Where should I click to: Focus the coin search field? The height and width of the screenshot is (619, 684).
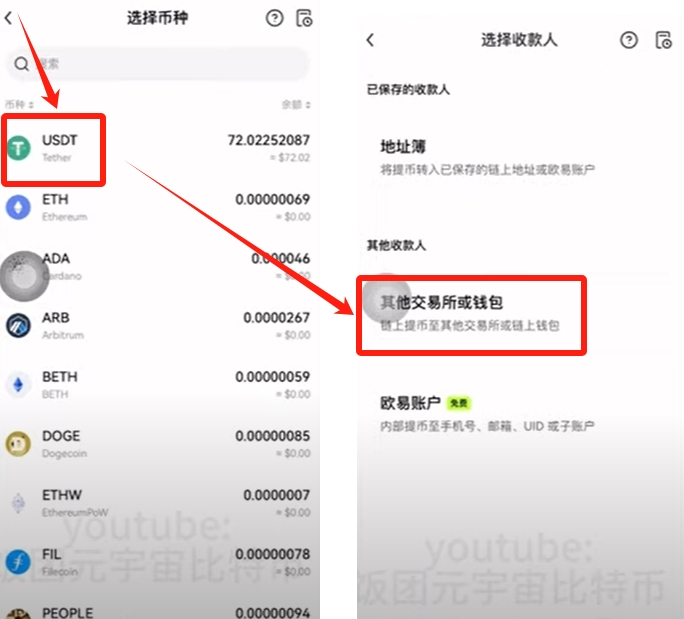coord(157,64)
